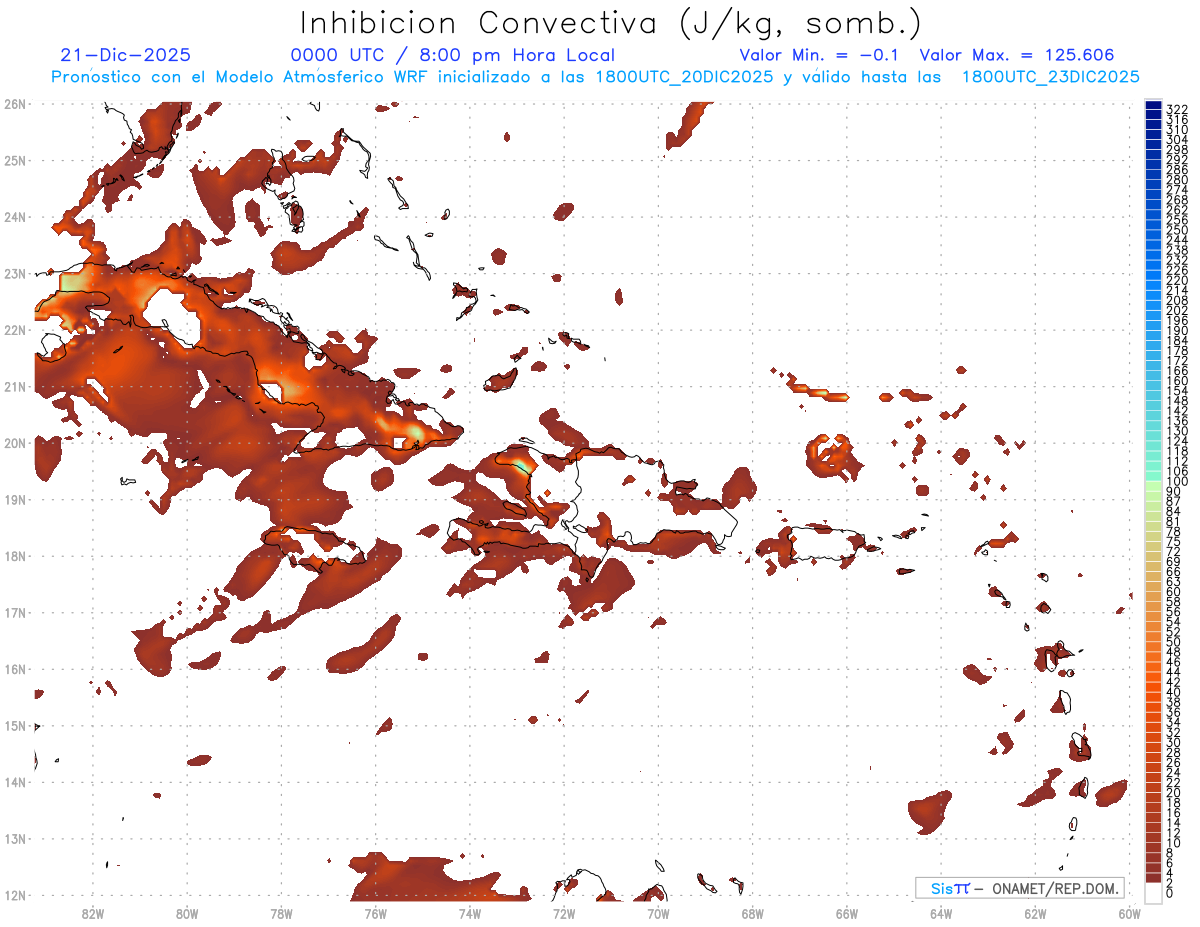This screenshot has height=927, width=1200.
Task: Click the 21N latitude label
Action: pos(14,386)
